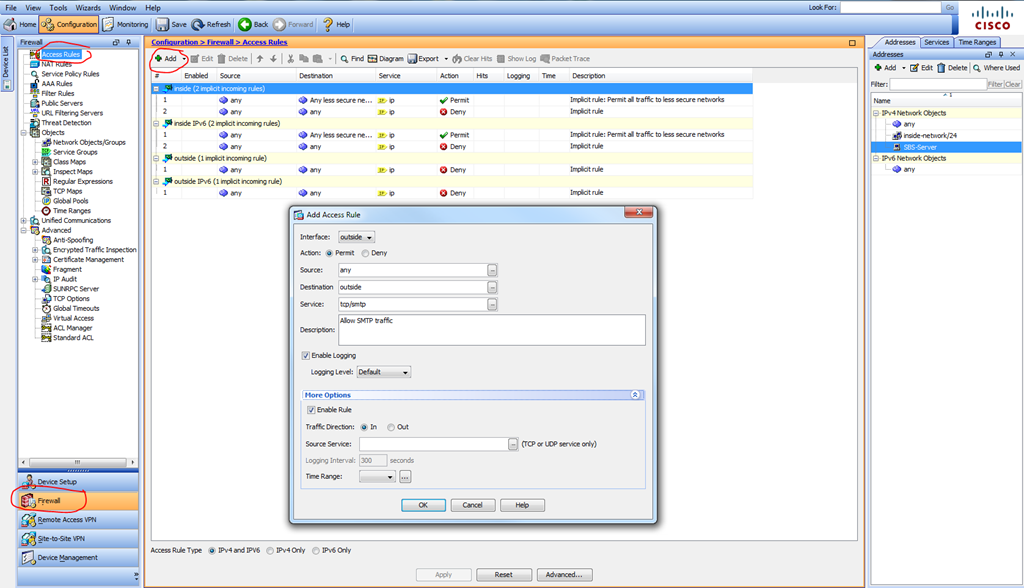The width and height of the screenshot is (1024, 588).
Task: Click the Advanced button
Action: tap(564, 575)
